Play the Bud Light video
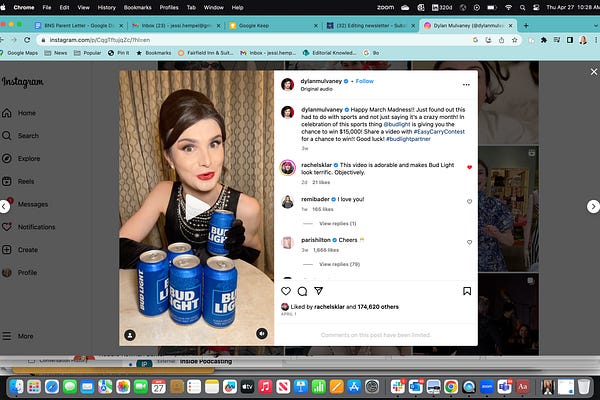This screenshot has height=400, width=600. click(x=196, y=207)
